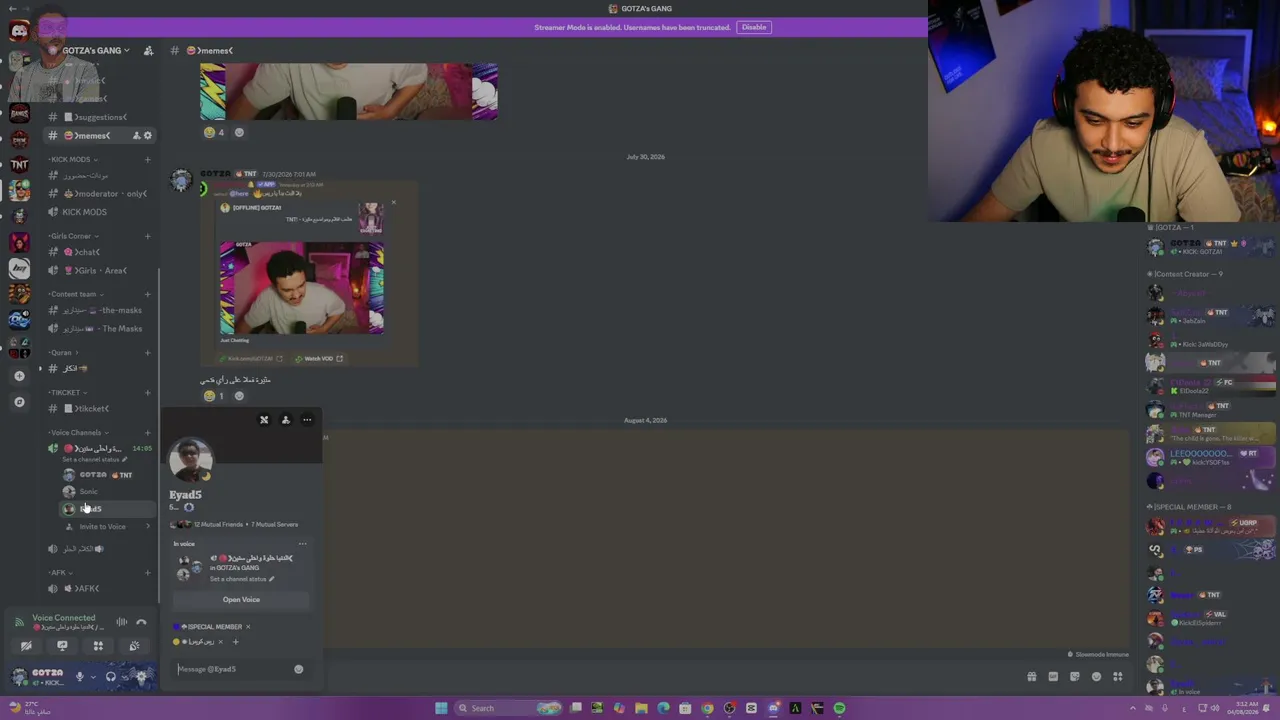Disconnect from voice with hang-up icon

[x=141, y=621]
